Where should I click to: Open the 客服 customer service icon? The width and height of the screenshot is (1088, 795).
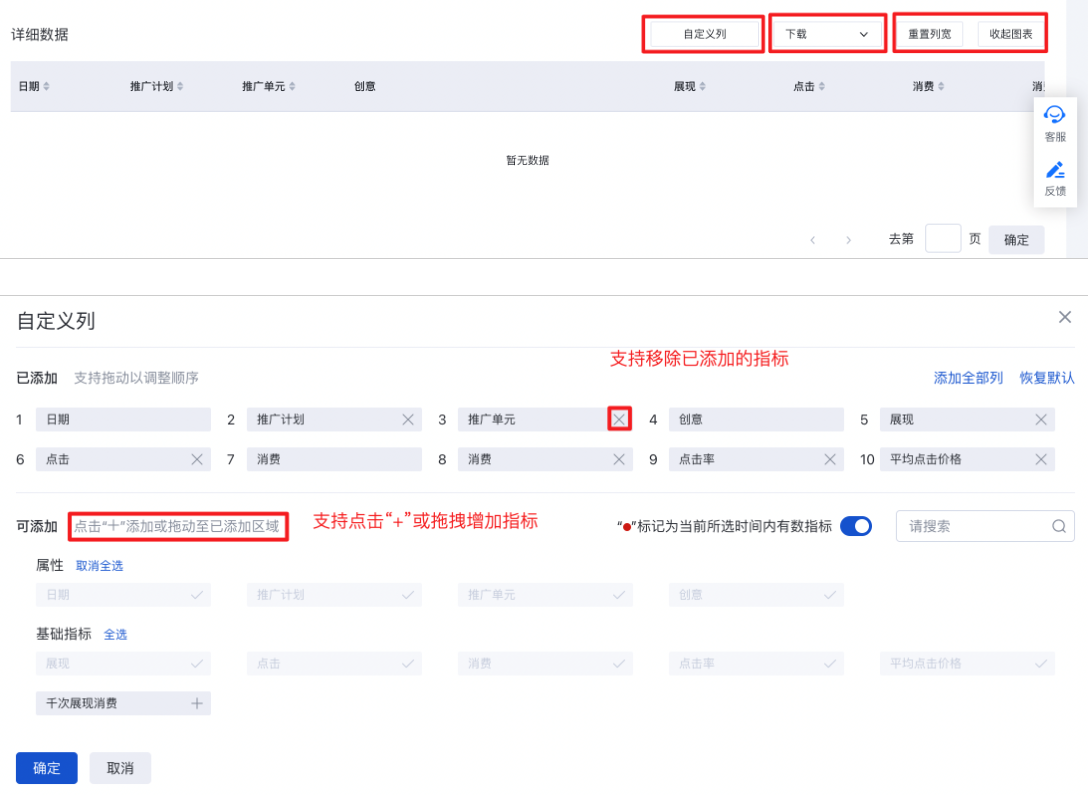tap(1054, 116)
